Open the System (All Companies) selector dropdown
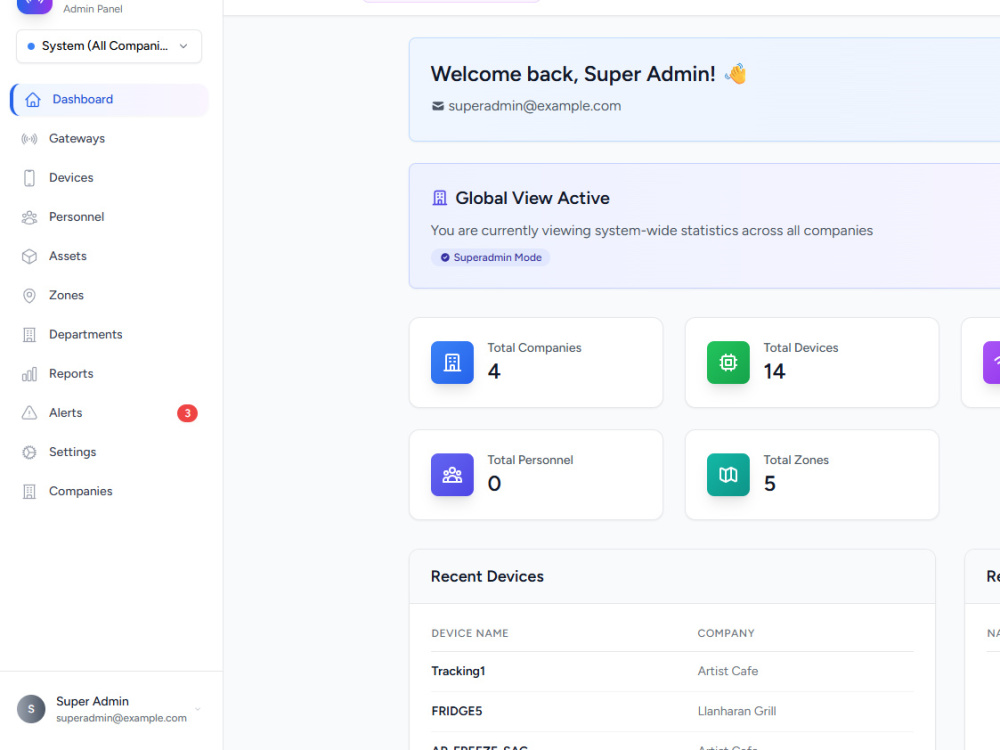The image size is (1000, 750). (109, 46)
